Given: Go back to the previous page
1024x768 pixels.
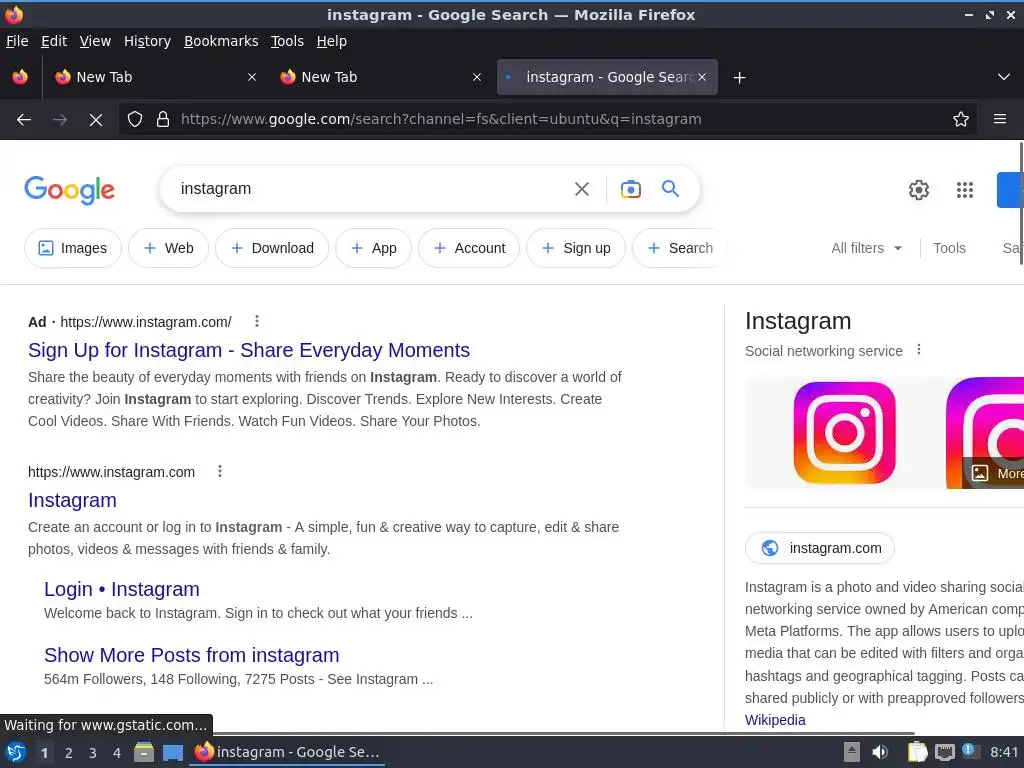Looking at the screenshot, I should point(24,120).
